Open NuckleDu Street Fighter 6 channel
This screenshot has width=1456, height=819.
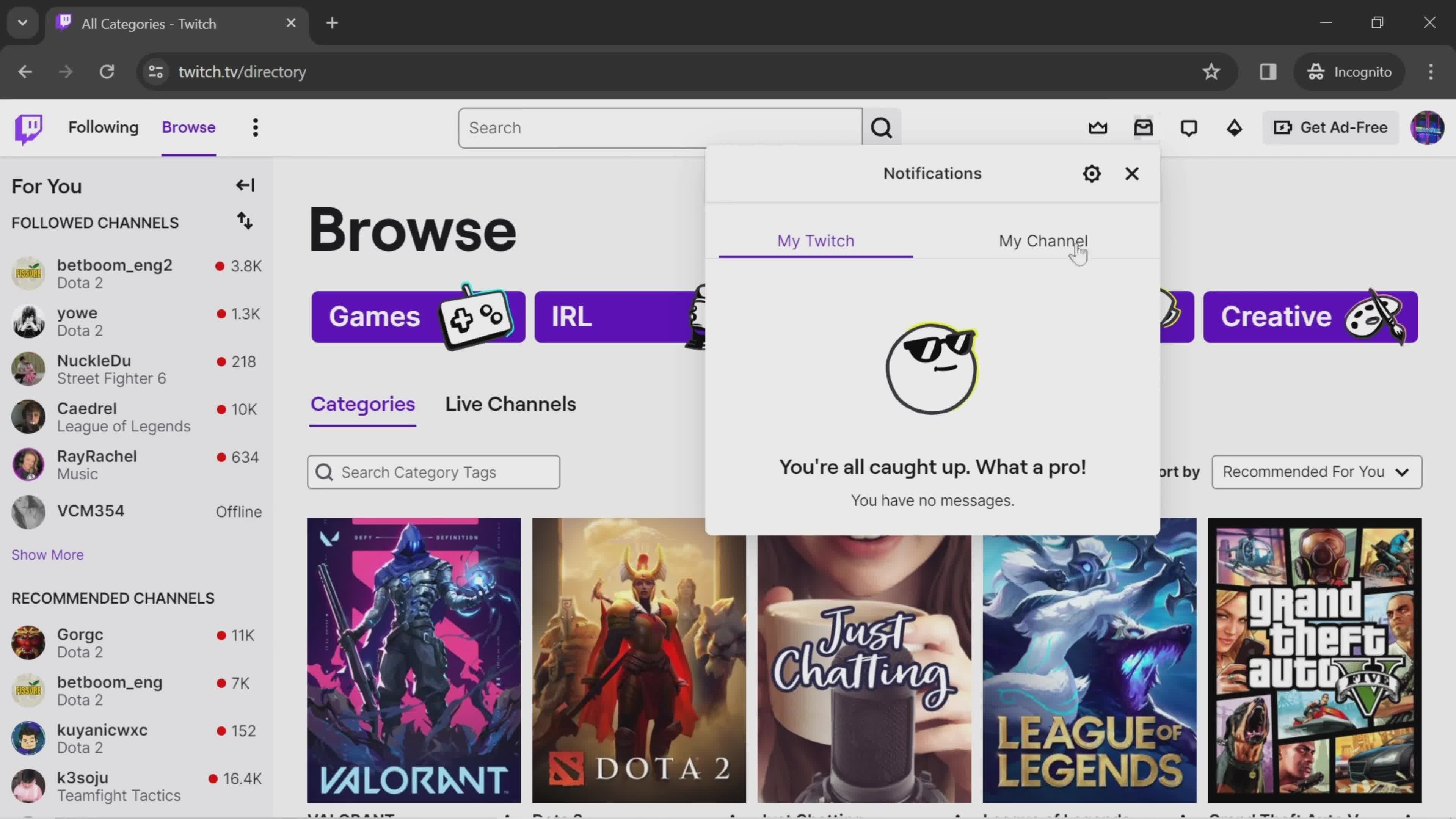[136, 370]
